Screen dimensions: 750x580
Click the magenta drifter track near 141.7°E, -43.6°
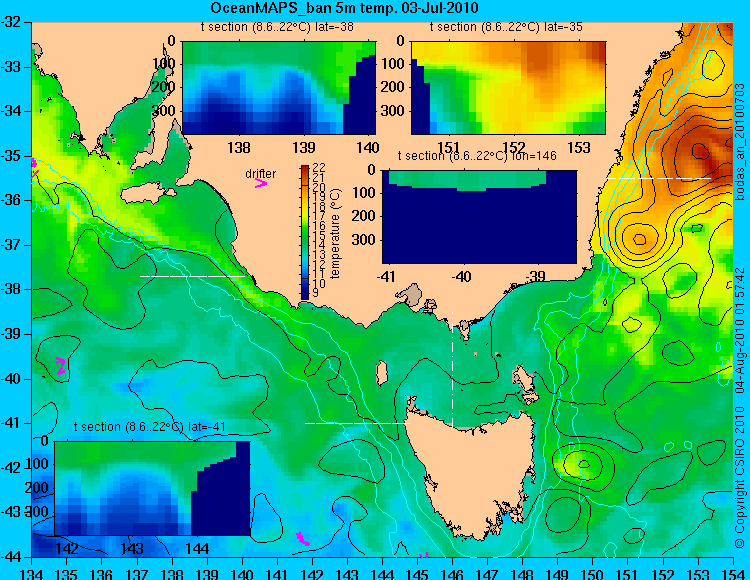[x=302, y=539]
